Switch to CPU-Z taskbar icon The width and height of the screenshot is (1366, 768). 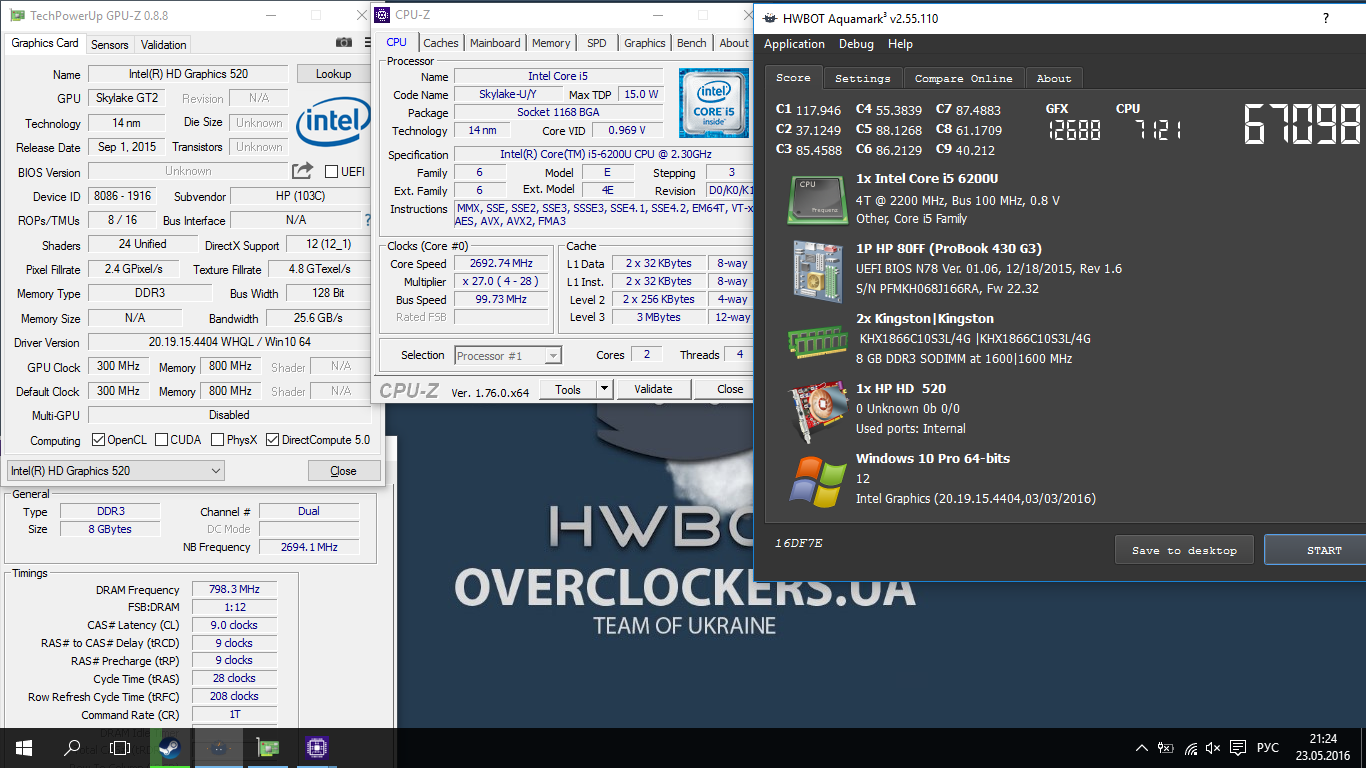point(316,747)
